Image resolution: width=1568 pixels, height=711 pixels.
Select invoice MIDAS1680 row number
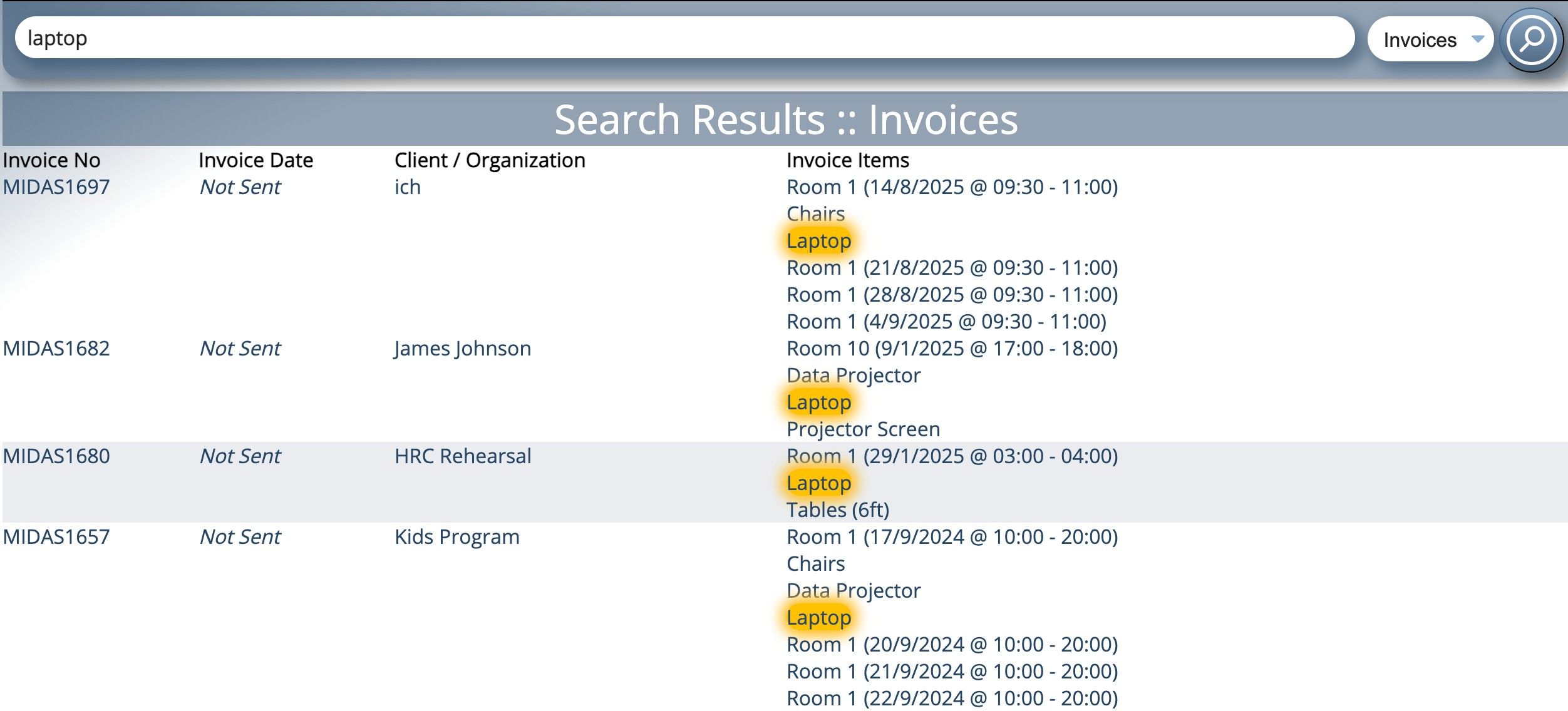click(x=56, y=456)
